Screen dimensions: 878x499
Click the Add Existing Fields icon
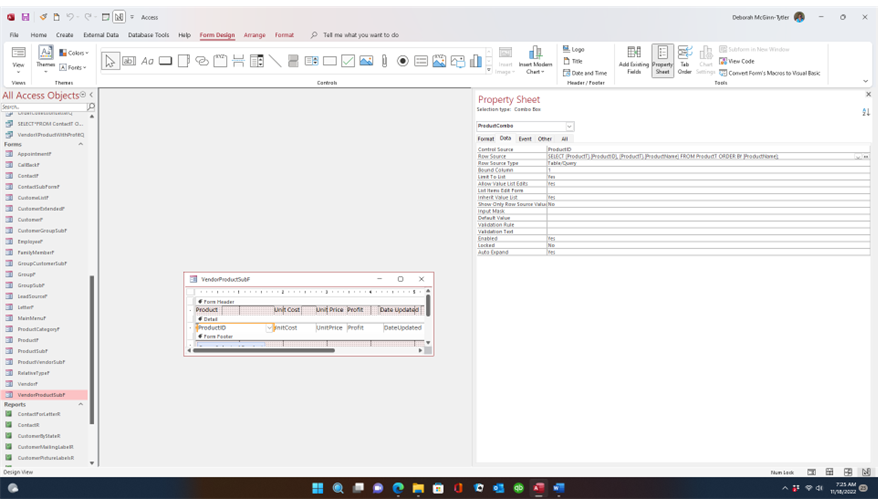(x=633, y=60)
